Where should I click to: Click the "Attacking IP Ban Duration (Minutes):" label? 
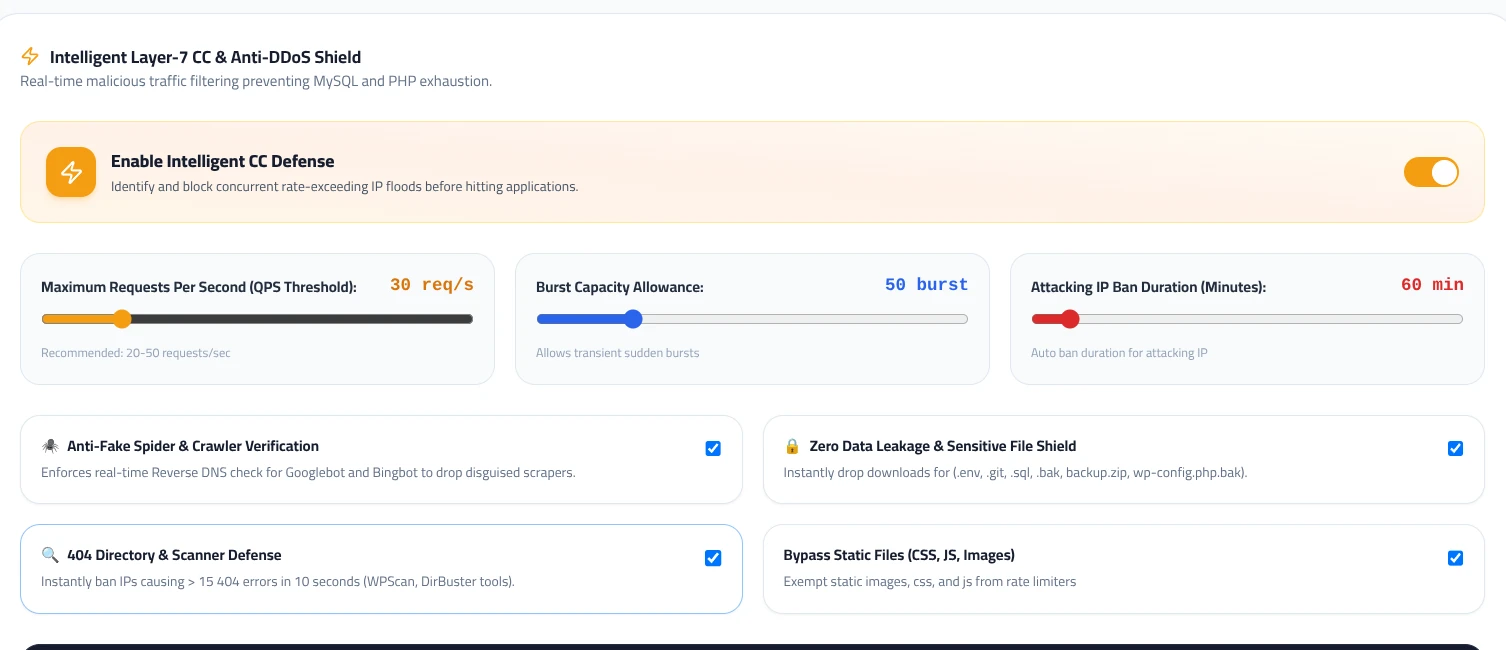tap(1149, 287)
